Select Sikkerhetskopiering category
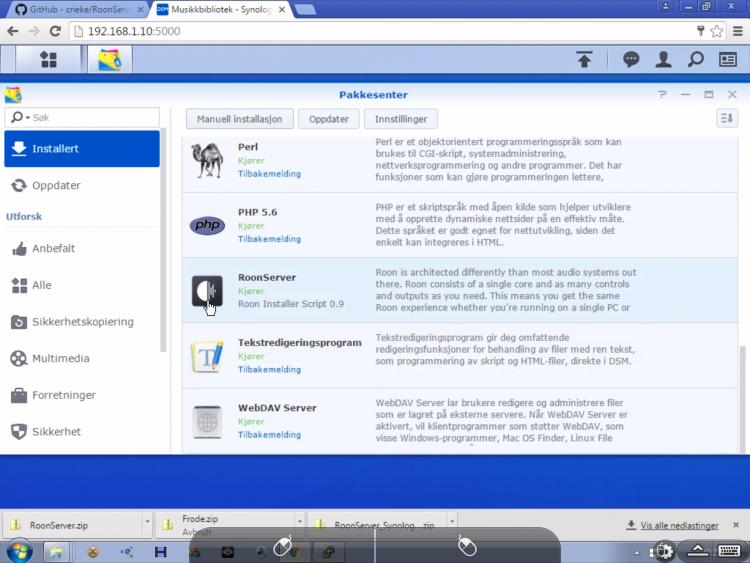The image size is (750, 563). tap(82, 322)
